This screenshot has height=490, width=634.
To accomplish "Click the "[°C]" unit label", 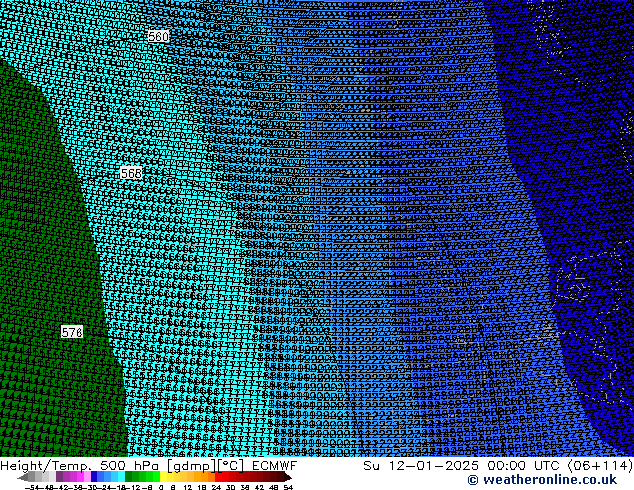I will click(231, 465).
